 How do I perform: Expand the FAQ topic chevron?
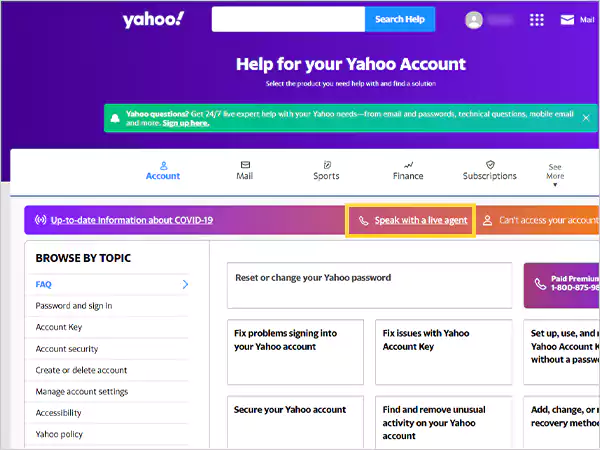185,284
